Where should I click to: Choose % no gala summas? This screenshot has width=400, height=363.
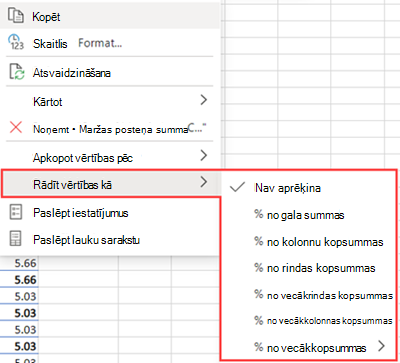tap(309, 215)
